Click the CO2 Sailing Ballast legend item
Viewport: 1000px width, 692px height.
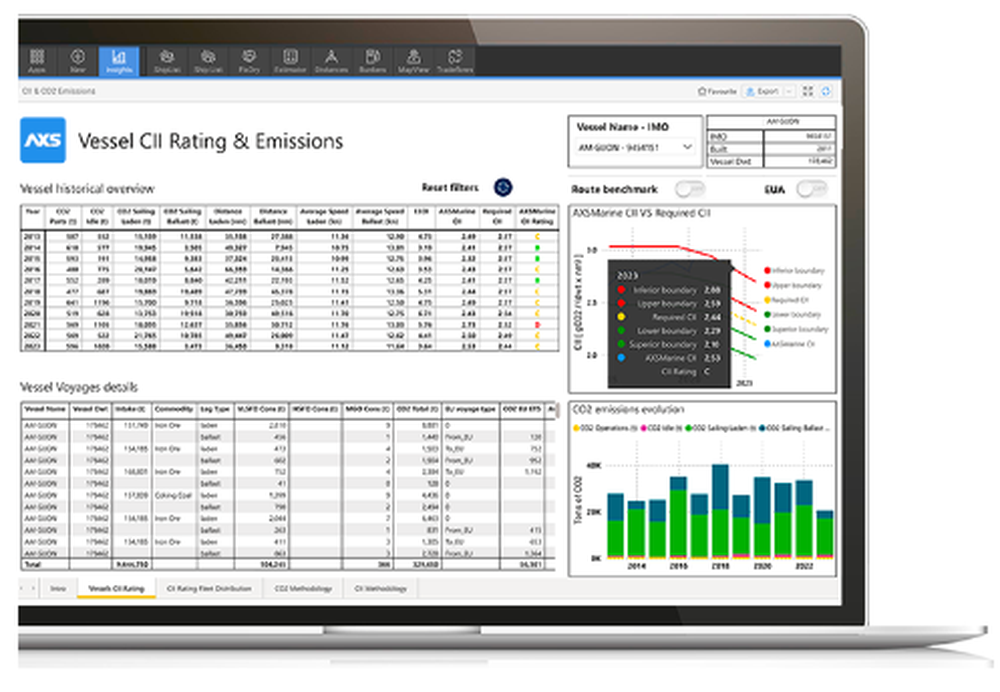point(795,428)
